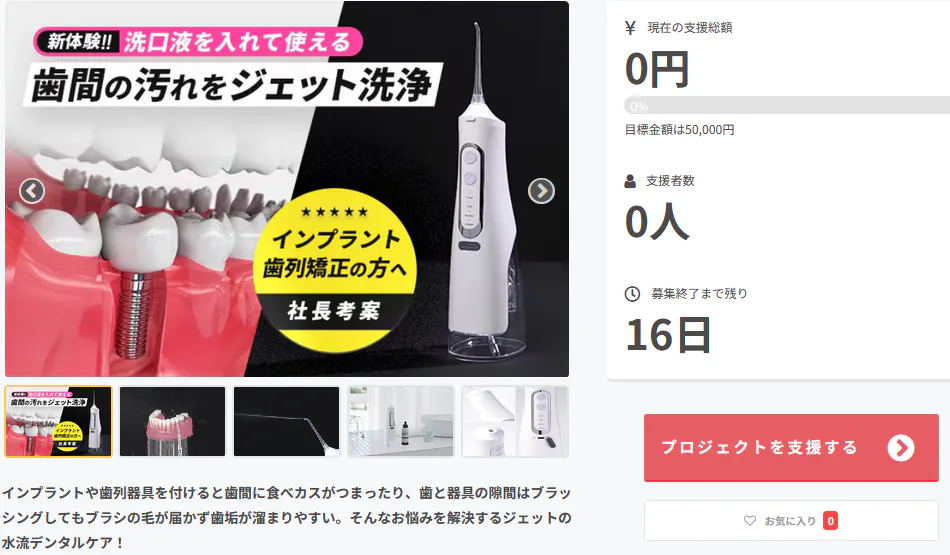This screenshot has width=950, height=555.
Task: Click the project description paragraph
Action: pyautogui.click(x=286, y=517)
